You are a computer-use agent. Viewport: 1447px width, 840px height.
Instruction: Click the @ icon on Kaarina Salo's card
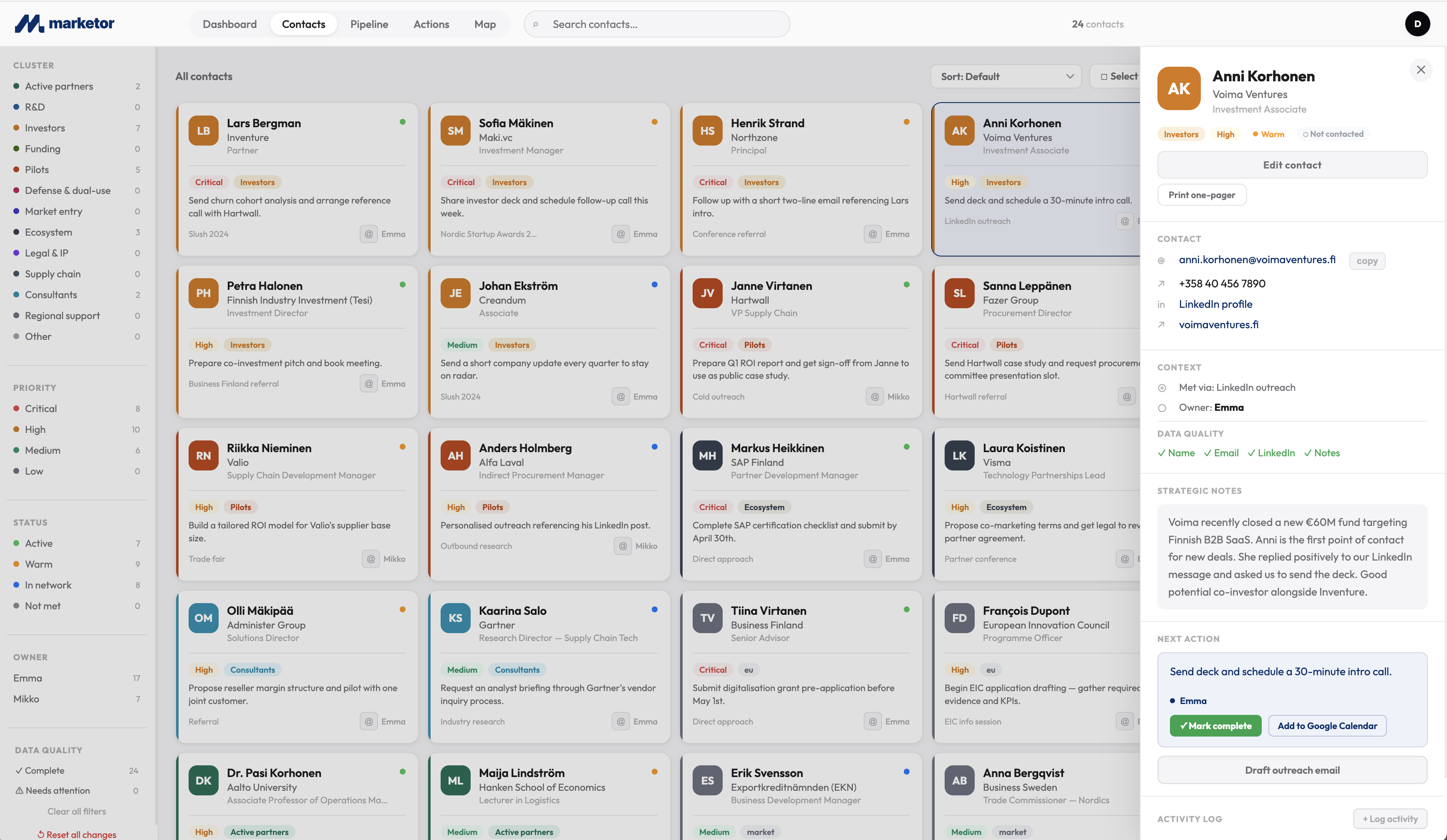tap(621, 721)
